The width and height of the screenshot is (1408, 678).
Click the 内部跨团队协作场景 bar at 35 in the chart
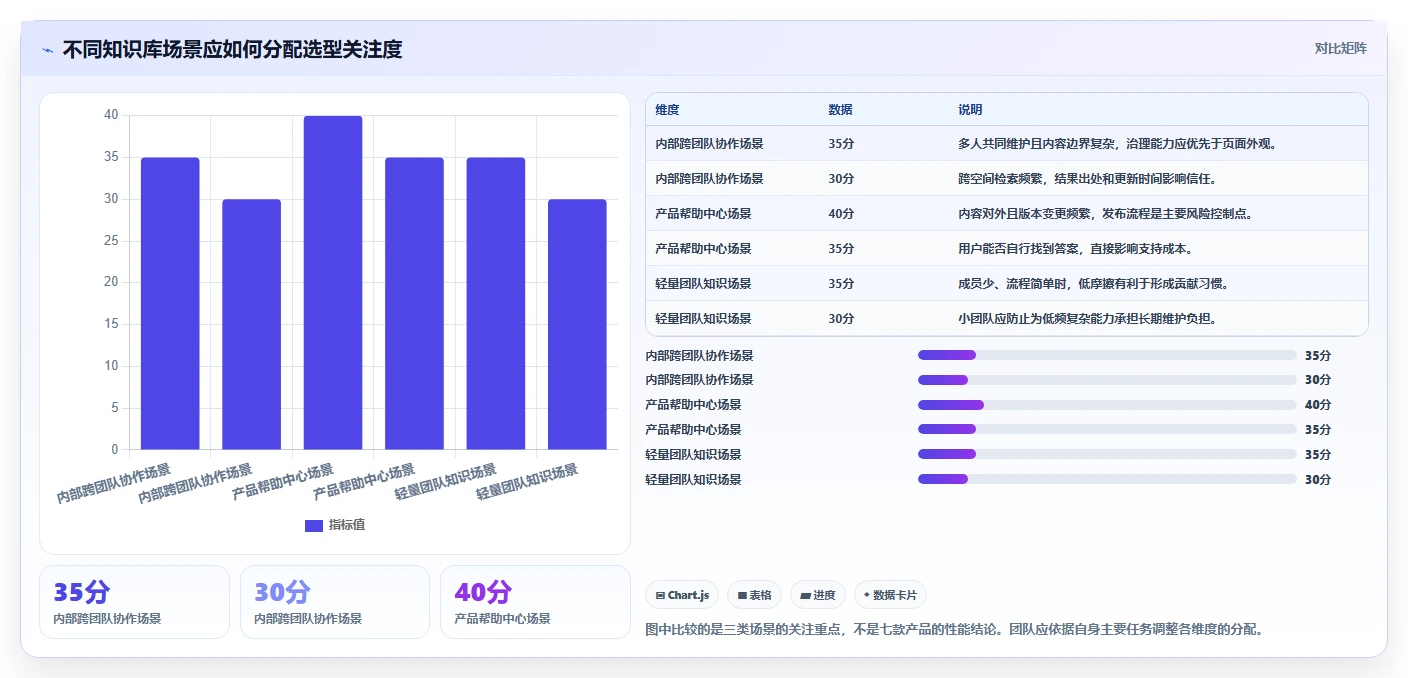pos(170,303)
